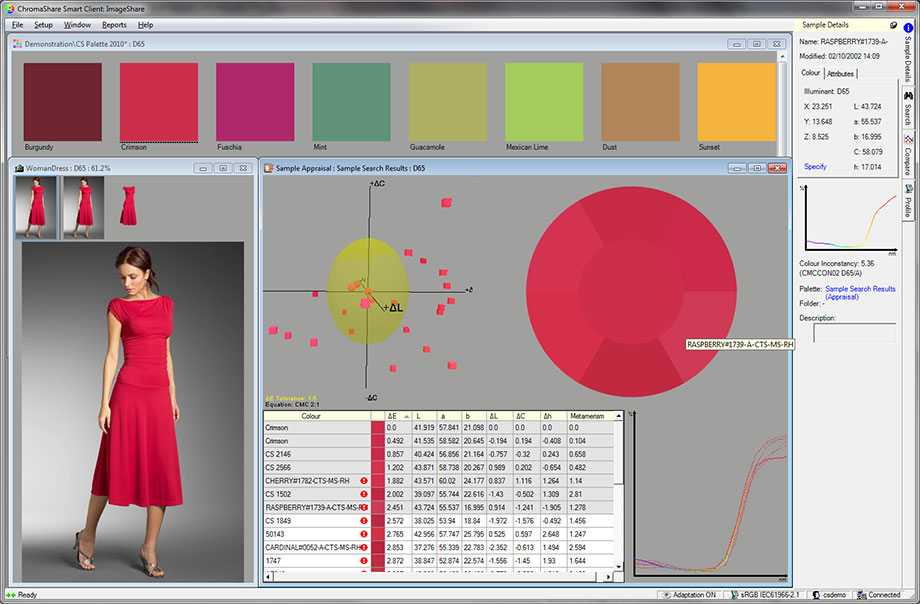Select the RASPBERRY#1739-A-CTS-MS-RH row name
This screenshot has width=920, height=604.
click(316, 508)
